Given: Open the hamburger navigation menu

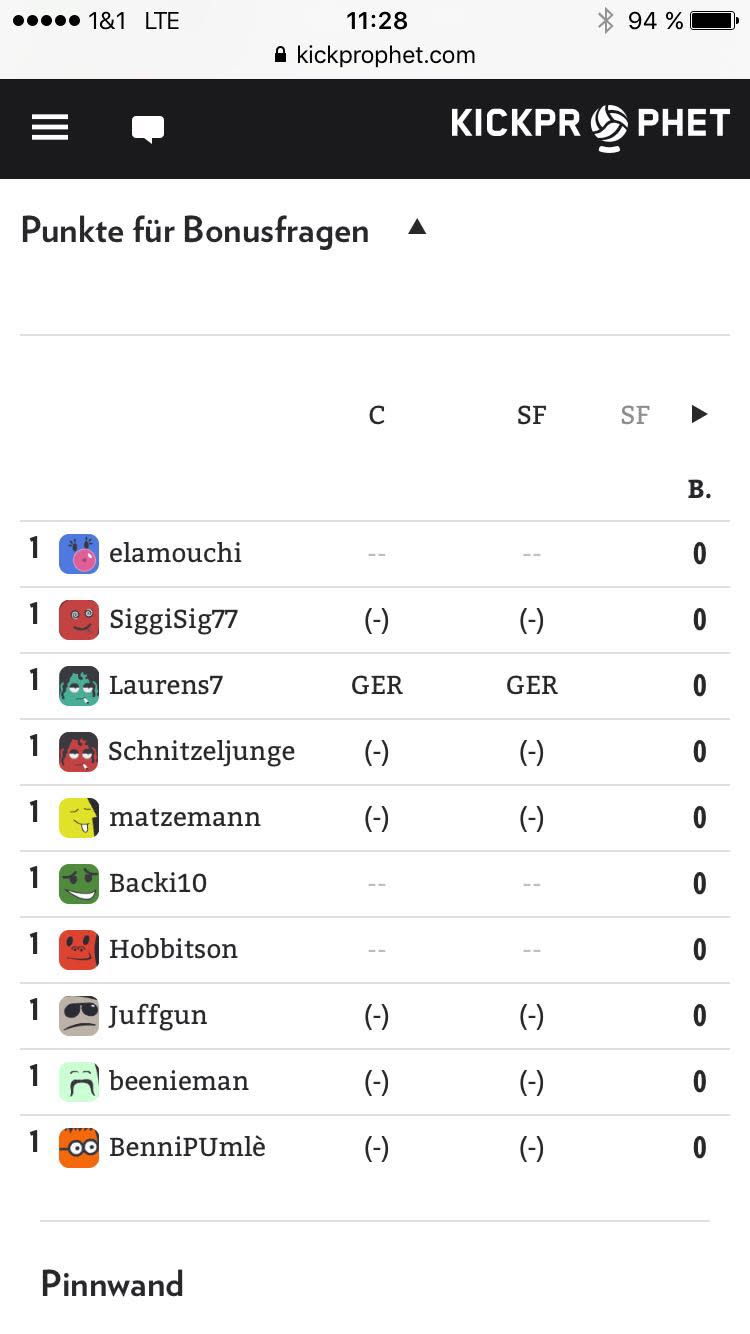Looking at the screenshot, I should pyautogui.click(x=50, y=127).
